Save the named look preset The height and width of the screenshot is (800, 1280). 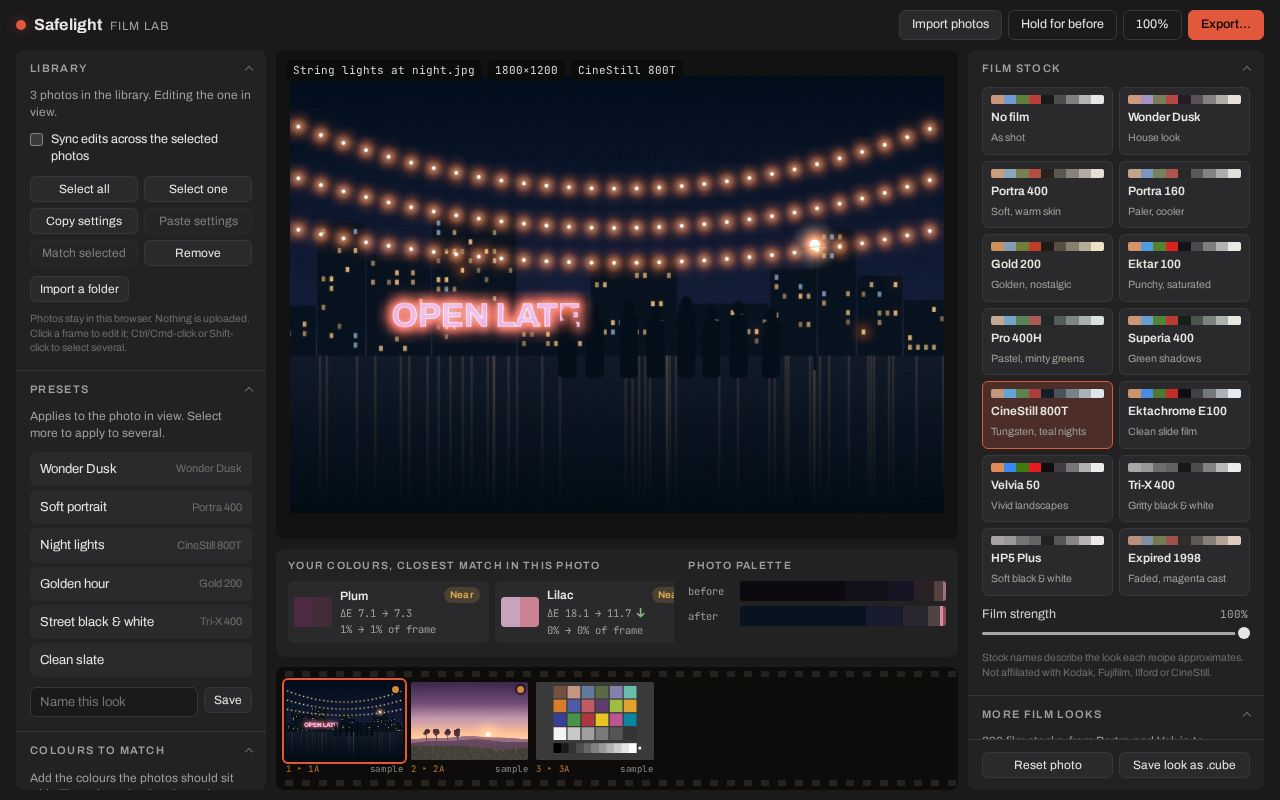pos(228,700)
